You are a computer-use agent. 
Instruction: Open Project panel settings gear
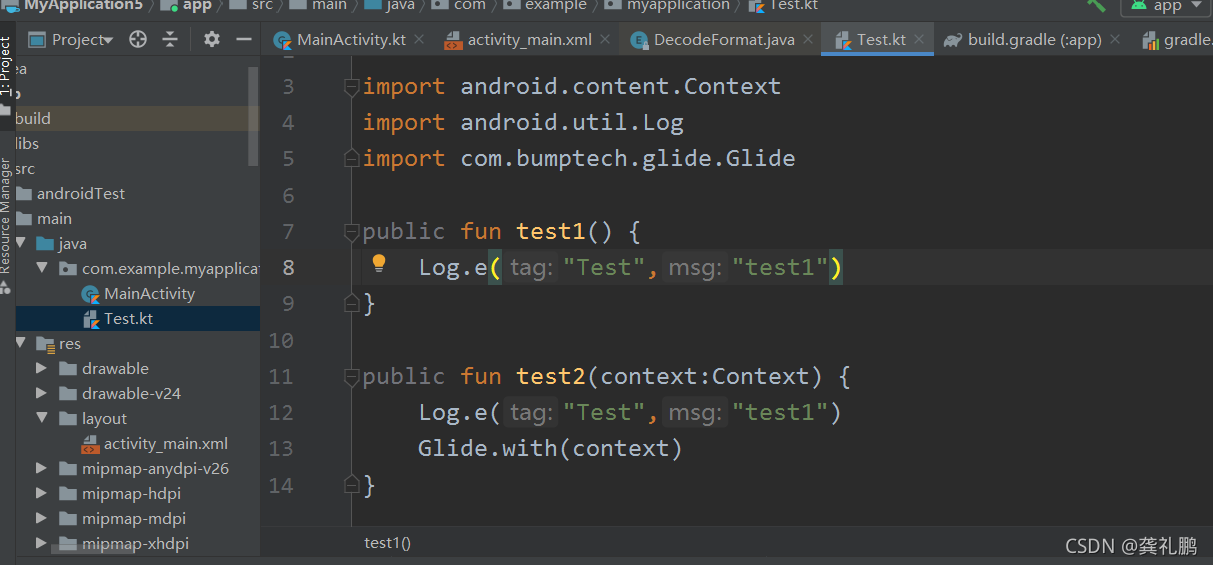211,40
